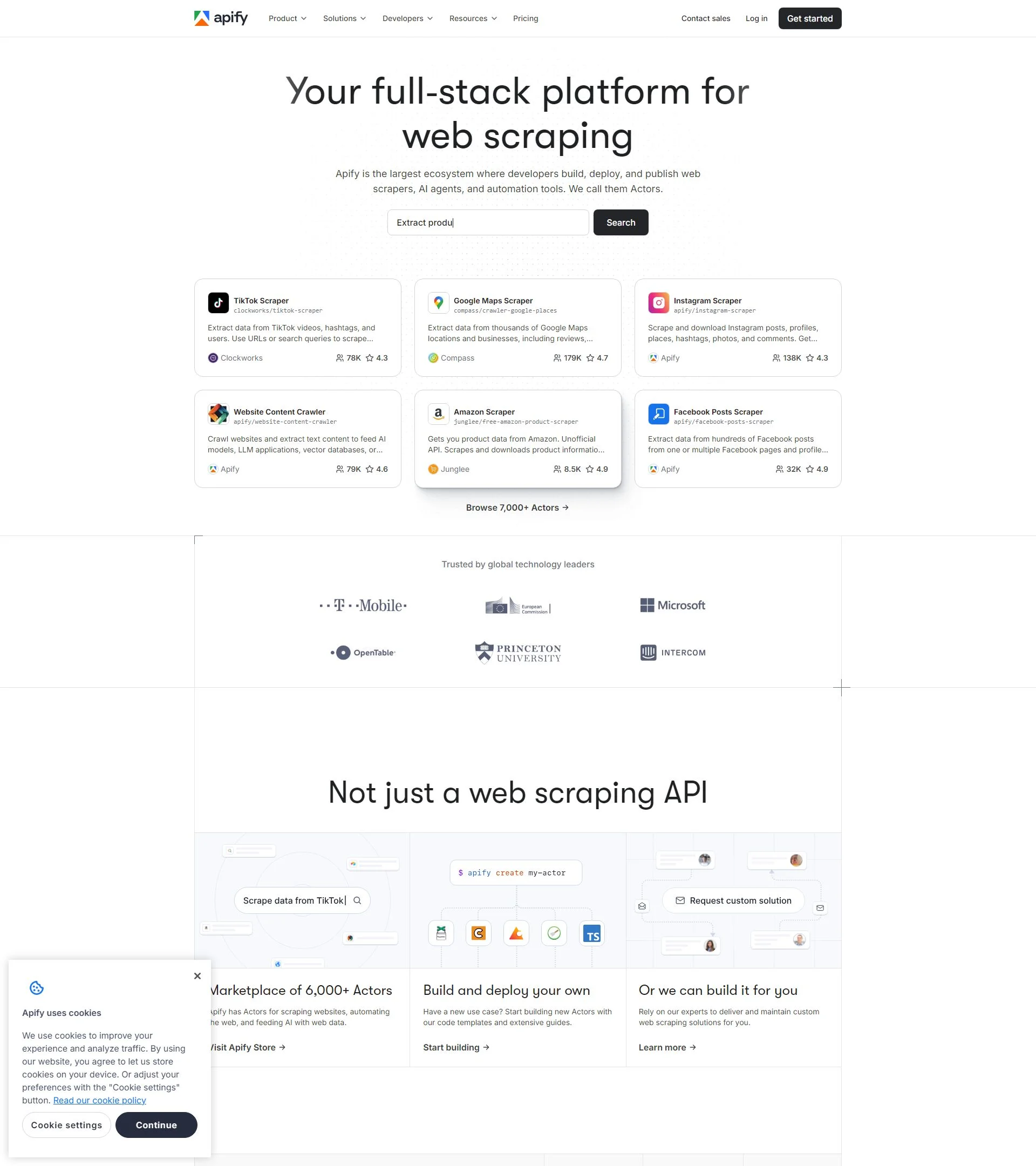Click the Website Content Crawler icon

click(218, 414)
